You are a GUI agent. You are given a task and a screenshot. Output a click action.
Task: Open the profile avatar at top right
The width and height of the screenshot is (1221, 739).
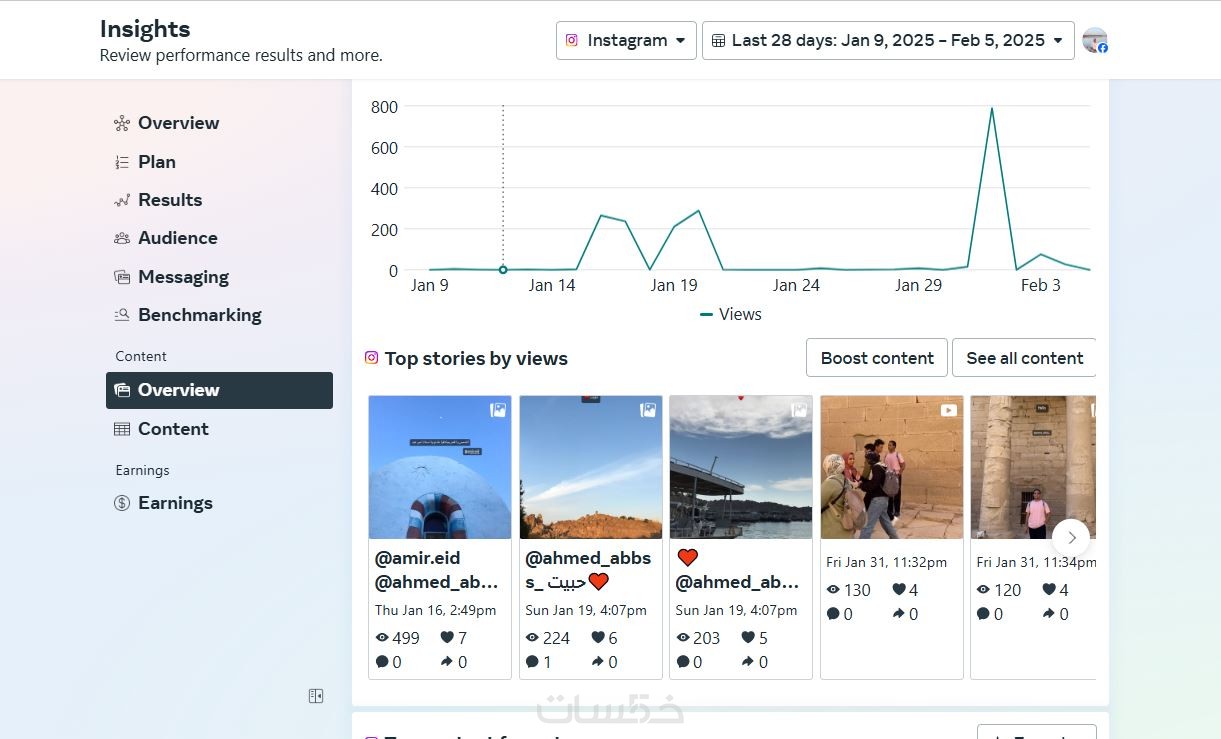coord(1094,41)
